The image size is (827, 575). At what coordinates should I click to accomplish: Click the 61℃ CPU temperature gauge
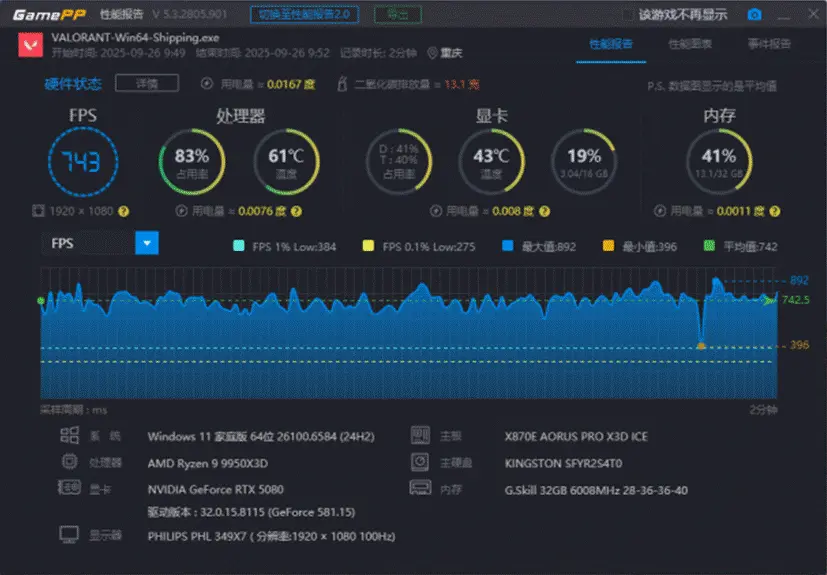(x=286, y=161)
